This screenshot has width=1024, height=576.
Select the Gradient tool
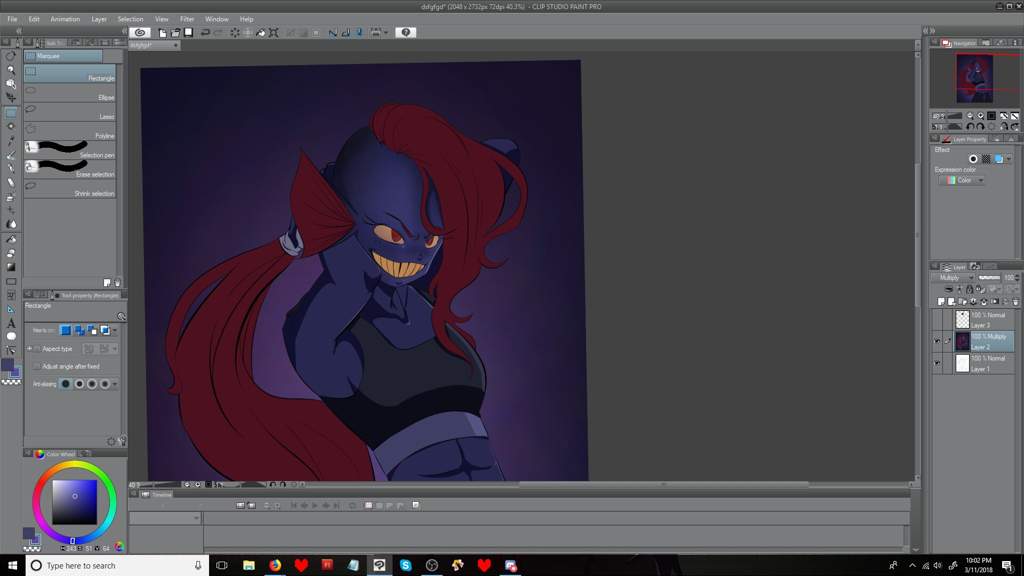point(10,266)
